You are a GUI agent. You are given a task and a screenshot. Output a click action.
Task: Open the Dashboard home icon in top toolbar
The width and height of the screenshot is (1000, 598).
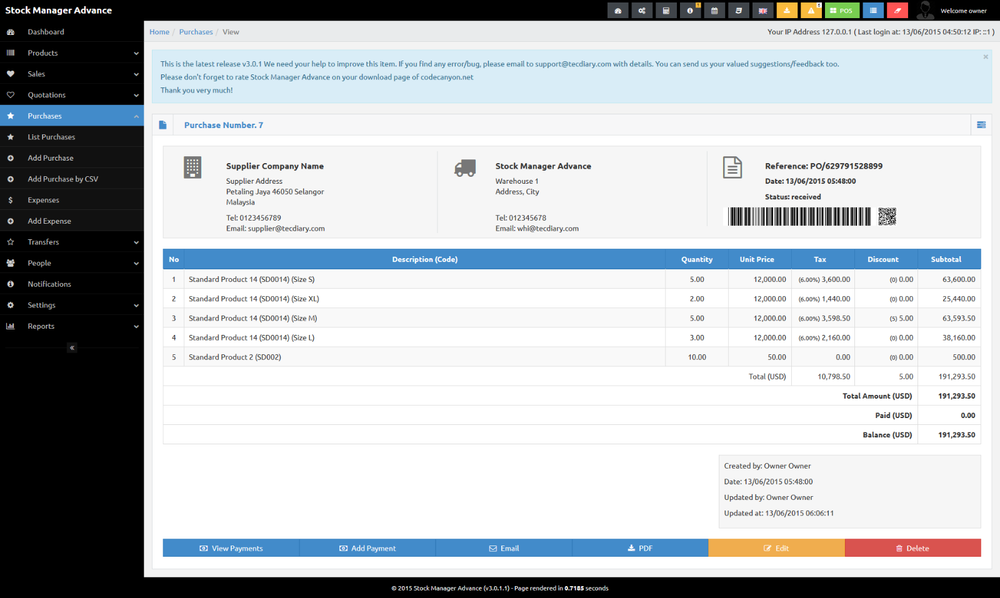tap(620, 10)
